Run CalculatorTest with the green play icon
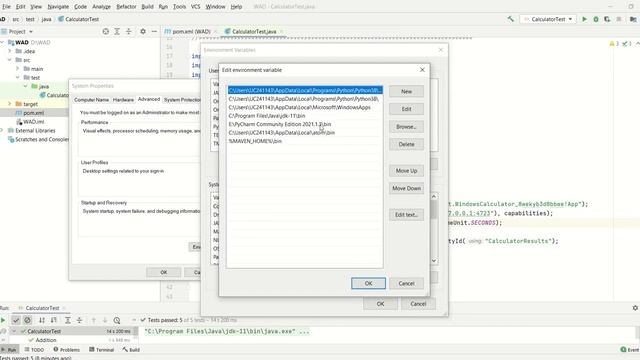This screenshot has height=360, width=640. pos(584,19)
